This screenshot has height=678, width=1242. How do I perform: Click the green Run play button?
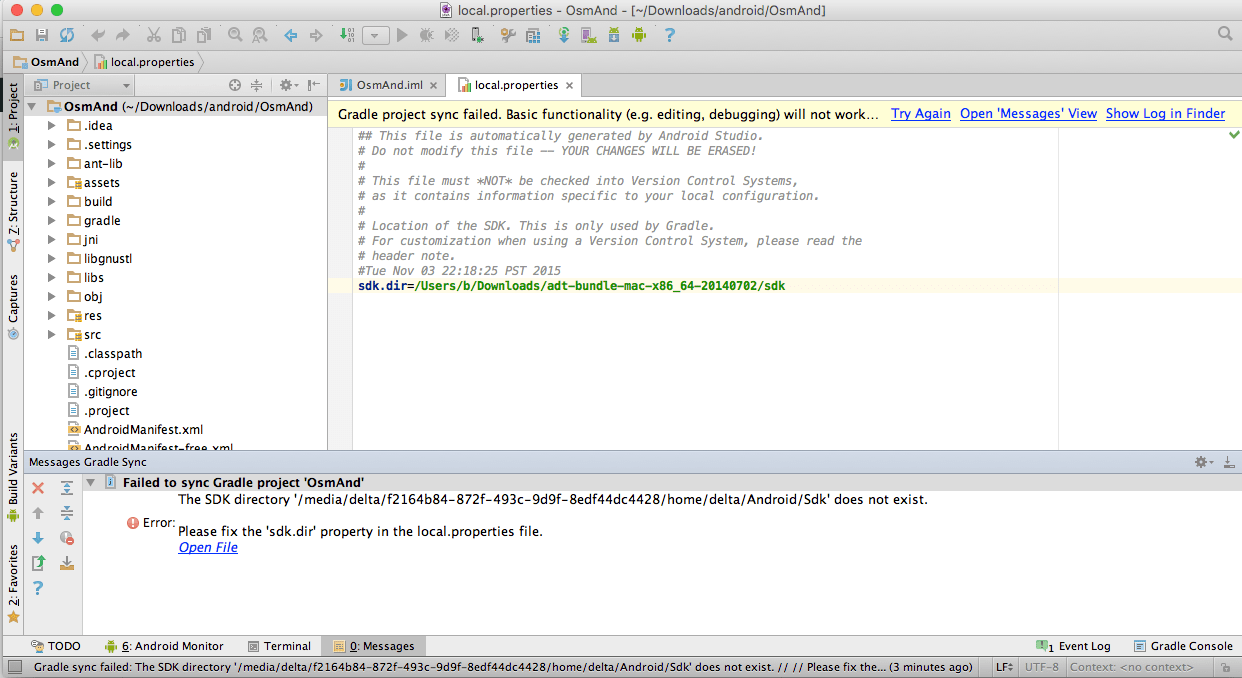[402, 35]
